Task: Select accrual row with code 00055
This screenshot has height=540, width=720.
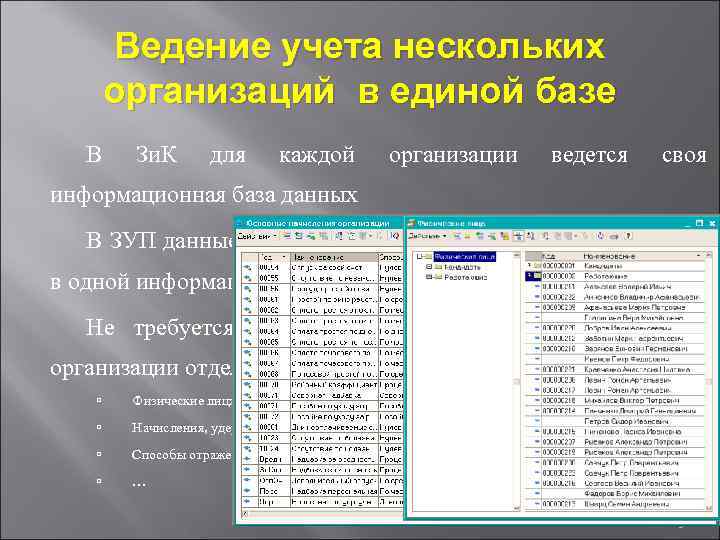Action: click(x=322, y=278)
